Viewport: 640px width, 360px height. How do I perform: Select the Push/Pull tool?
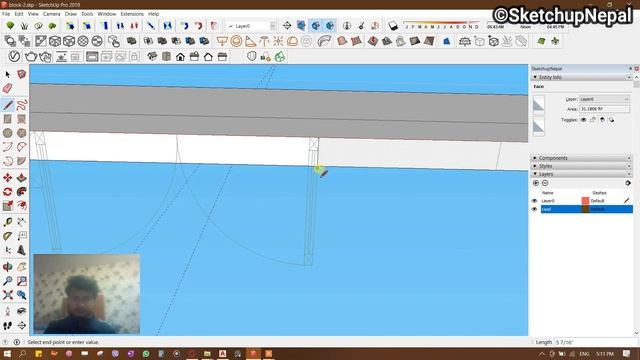tap(22, 178)
